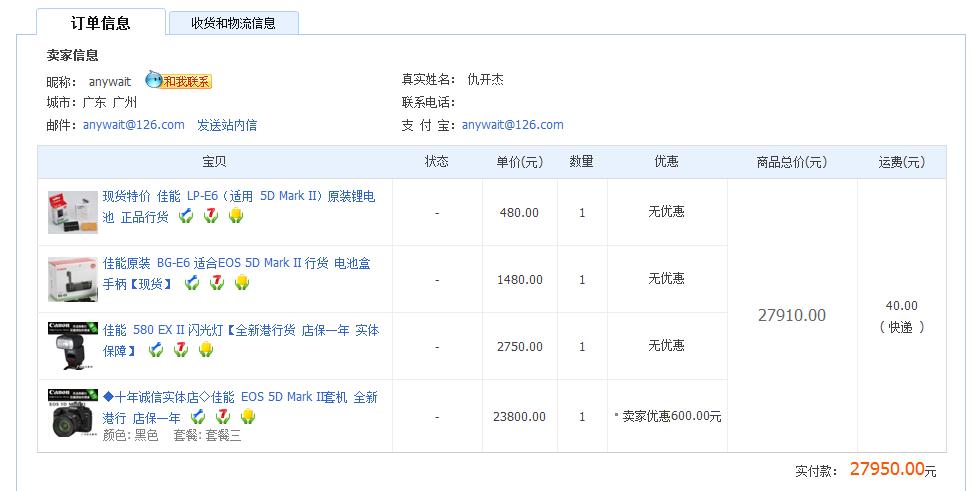Click the 数量 column header
Image resolution: width=972 pixels, height=491 pixels.
(x=581, y=162)
